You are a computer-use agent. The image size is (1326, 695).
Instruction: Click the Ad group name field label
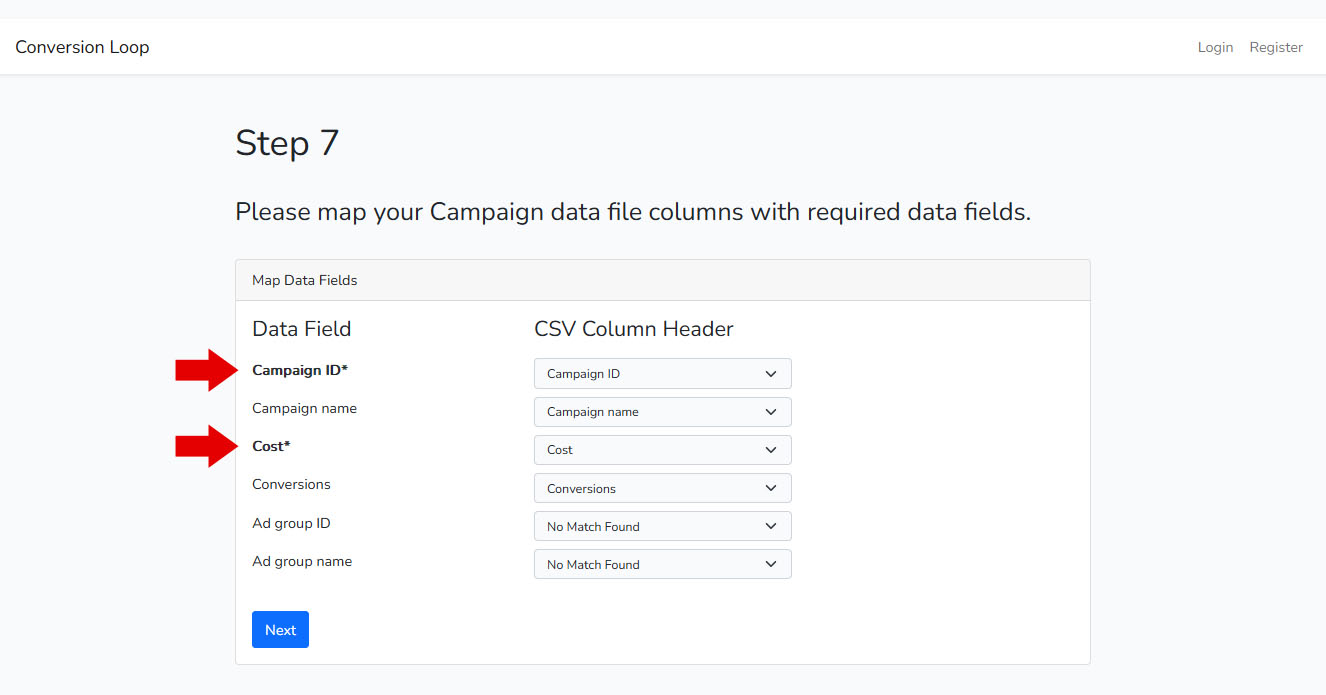(x=302, y=561)
